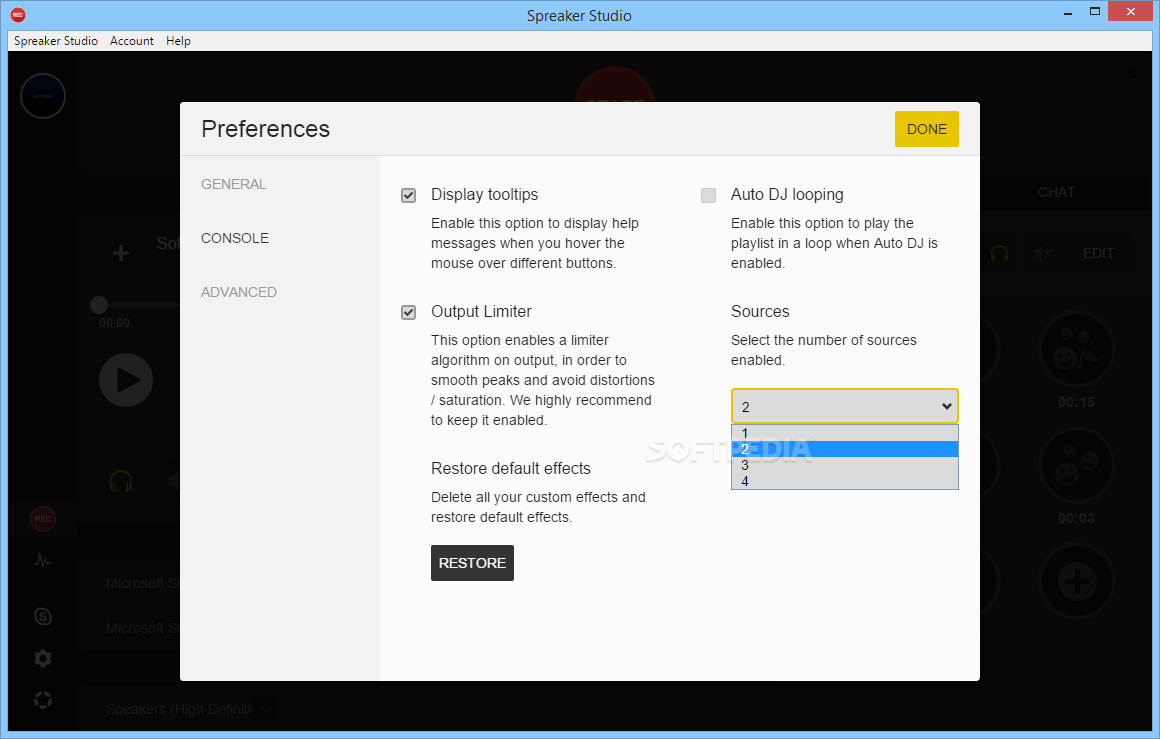The width and height of the screenshot is (1160, 739).
Task: Toggle the yellow headphones icon in left deck
Action: pyautogui.click(x=121, y=482)
